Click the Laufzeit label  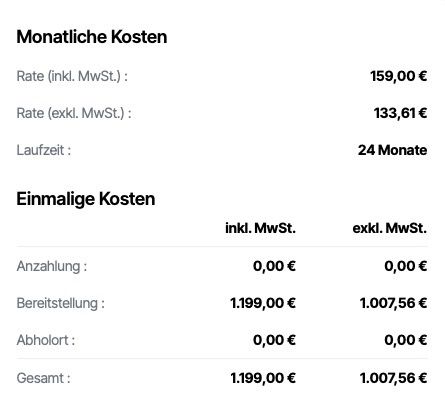point(44,150)
